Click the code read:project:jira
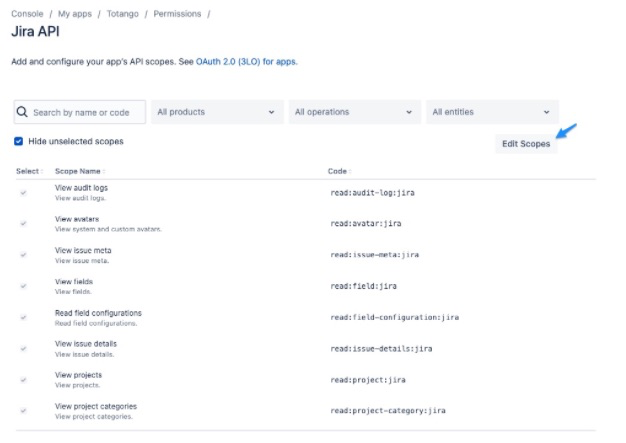 [x=368, y=380]
